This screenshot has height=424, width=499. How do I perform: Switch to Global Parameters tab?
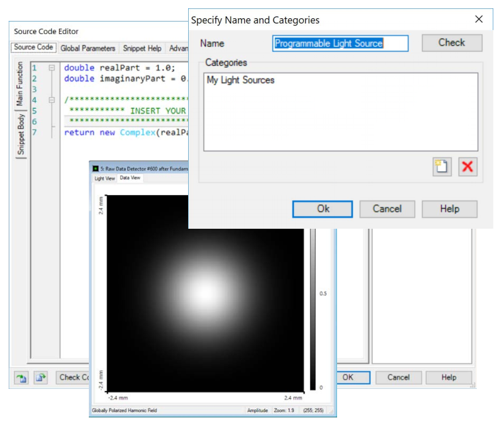[88, 48]
